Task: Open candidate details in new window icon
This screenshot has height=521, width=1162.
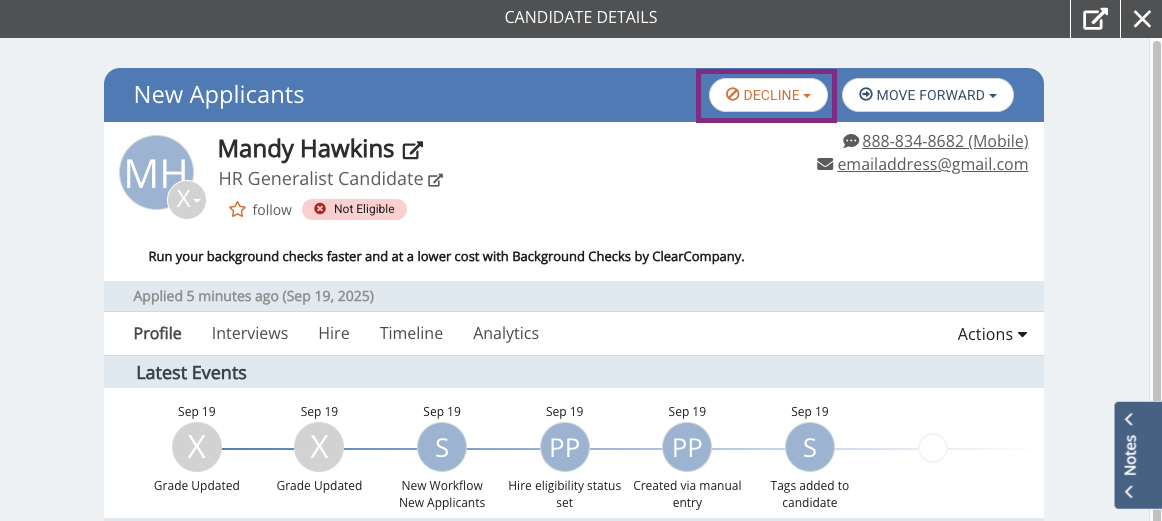Action: point(1095,19)
